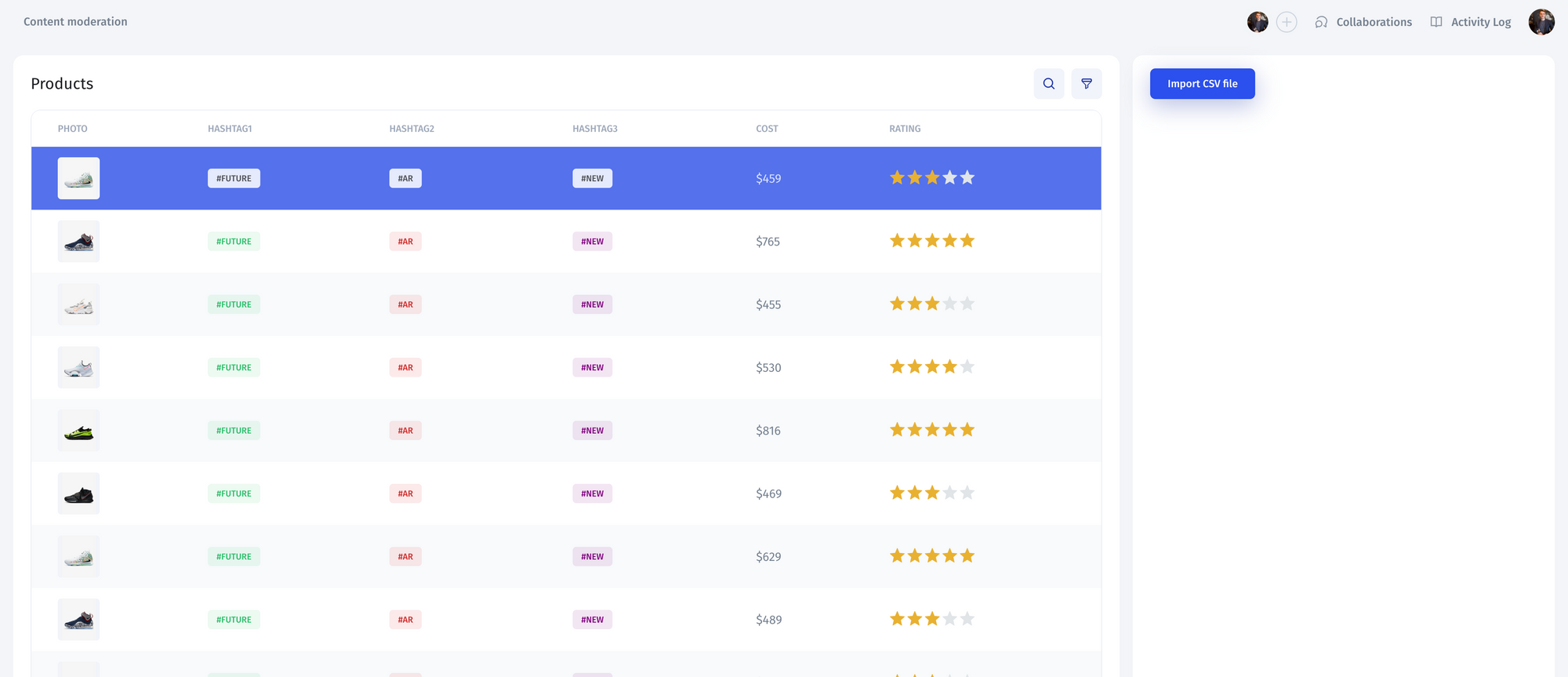Open the Activity Log

click(1480, 22)
